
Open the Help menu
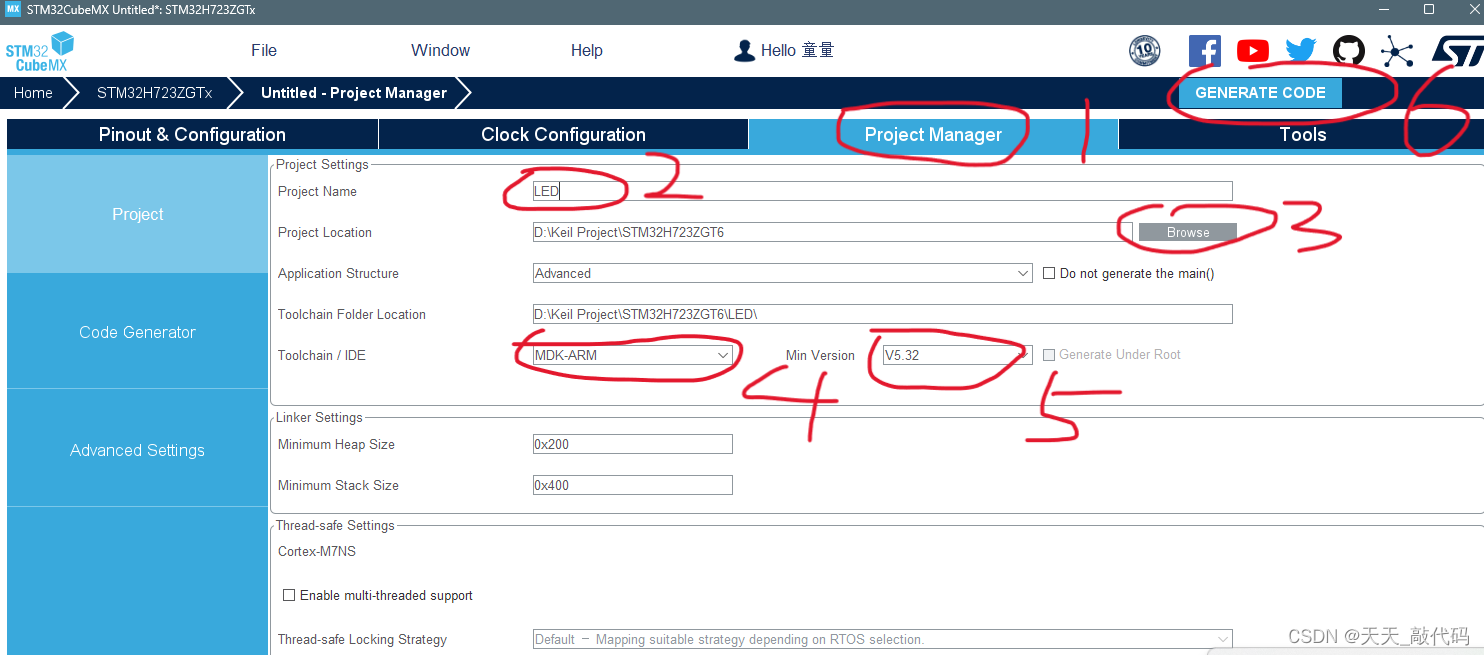(586, 51)
